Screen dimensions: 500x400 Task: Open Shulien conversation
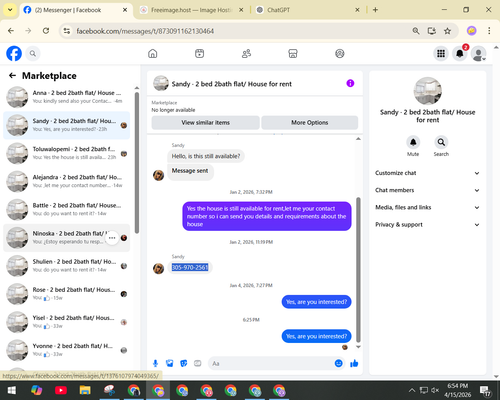[x=67, y=266]
